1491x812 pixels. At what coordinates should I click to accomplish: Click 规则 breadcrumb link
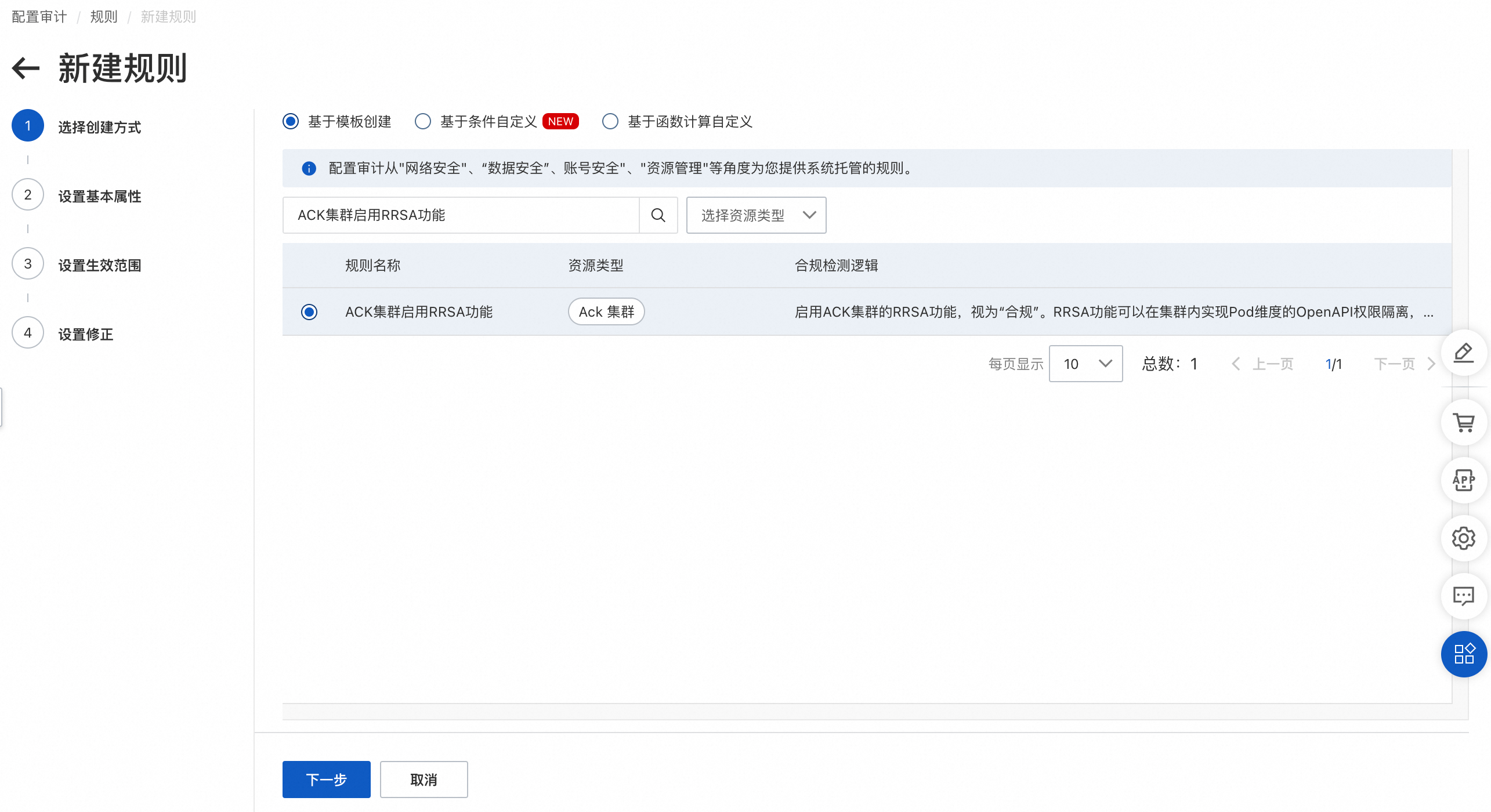coord(104,17)
